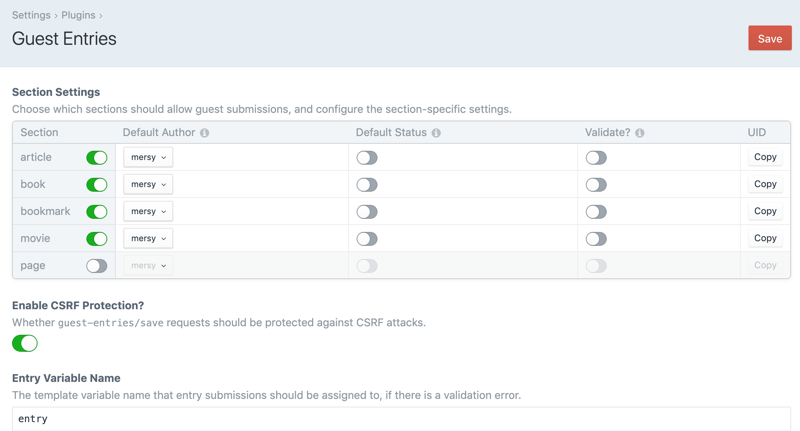Open the Default Author dropdown for article

tap(148, 157)
